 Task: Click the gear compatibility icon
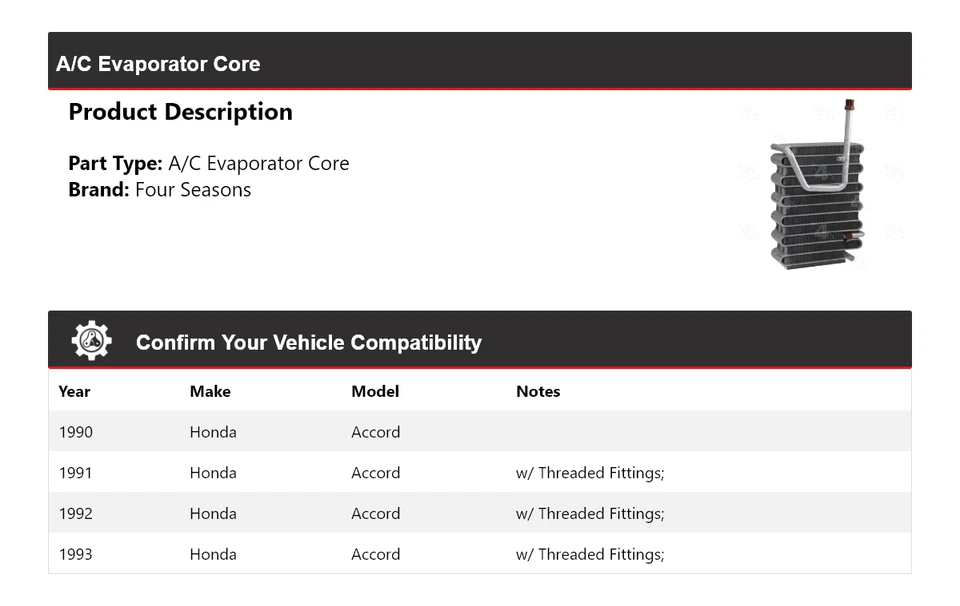[91, 341]
